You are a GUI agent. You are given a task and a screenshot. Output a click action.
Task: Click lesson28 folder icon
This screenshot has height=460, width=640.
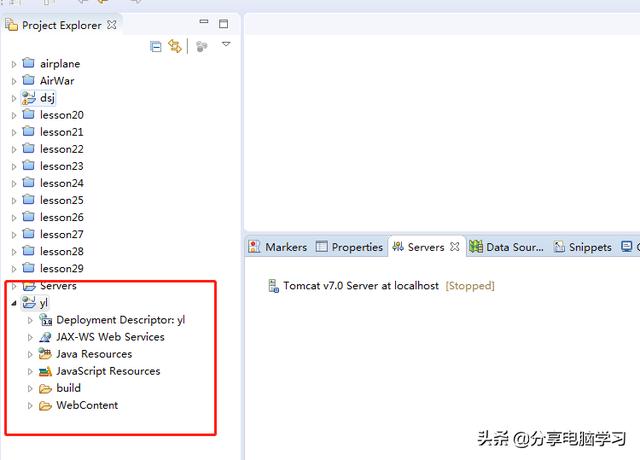coord(28,250)
